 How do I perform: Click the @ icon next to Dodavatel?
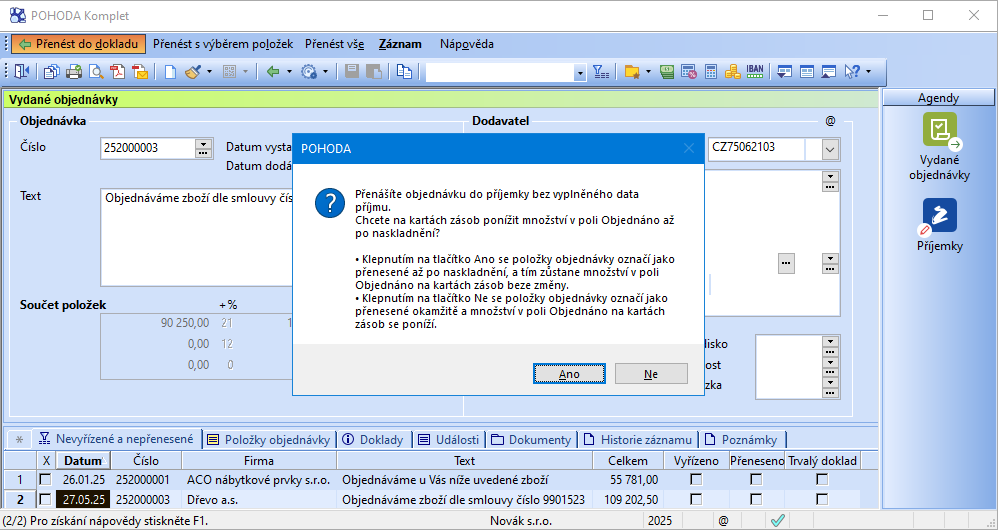[x=830, y=120]
